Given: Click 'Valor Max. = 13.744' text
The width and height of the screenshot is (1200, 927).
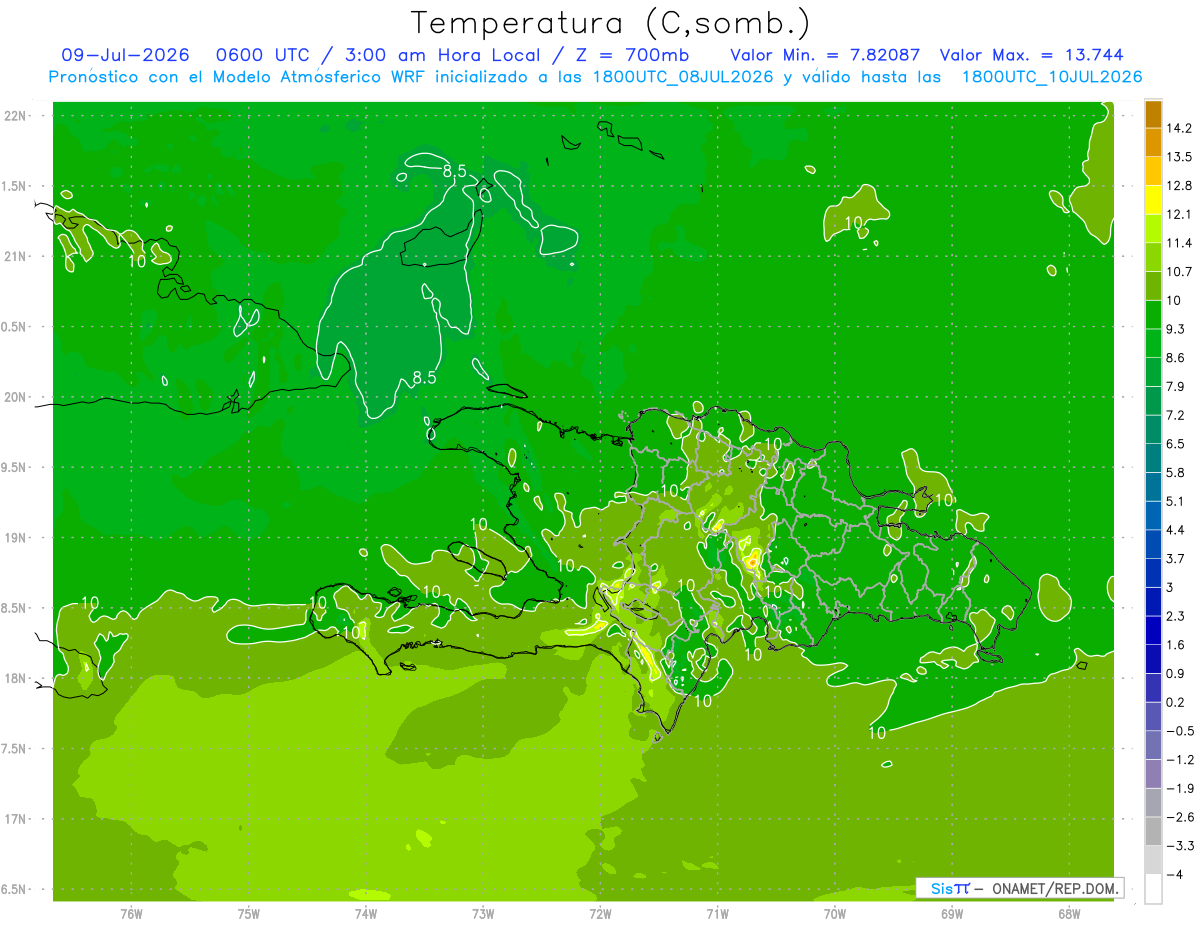Looking at the screenshot, I should pyautogui.click(x=1032, y=55).
